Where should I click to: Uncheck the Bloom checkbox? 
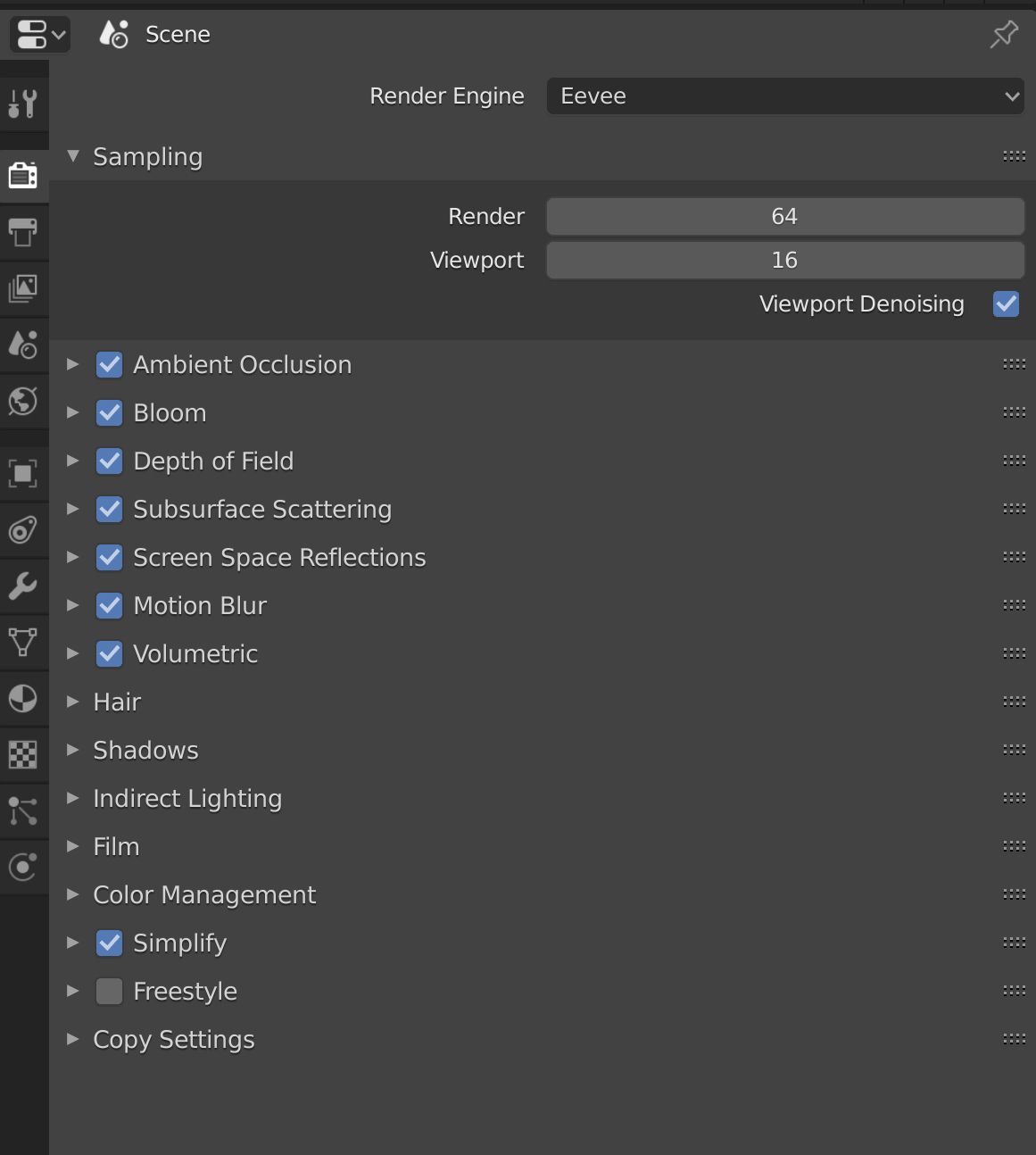[110, 412]
